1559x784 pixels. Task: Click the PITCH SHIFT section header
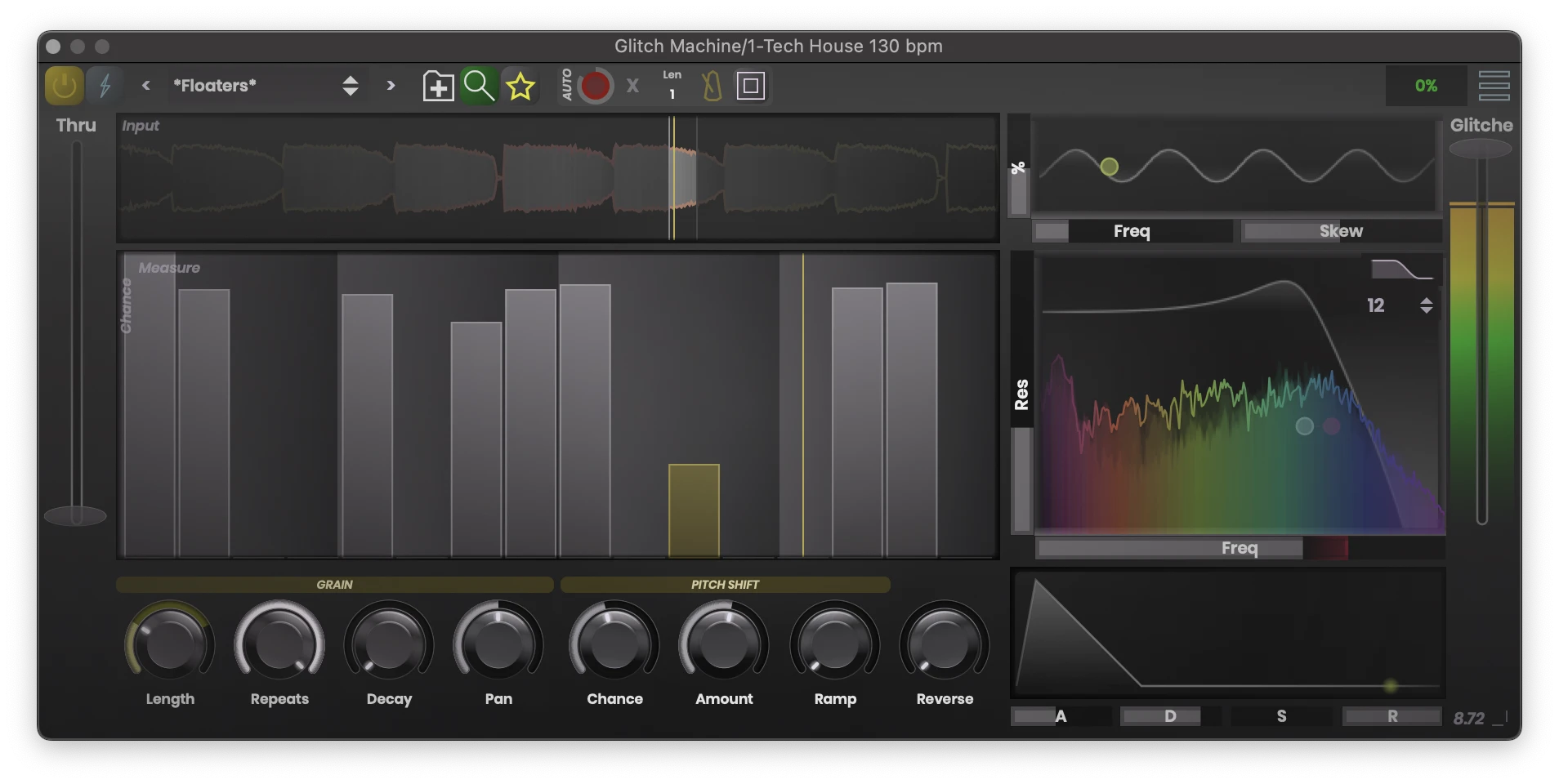(725, 585)
